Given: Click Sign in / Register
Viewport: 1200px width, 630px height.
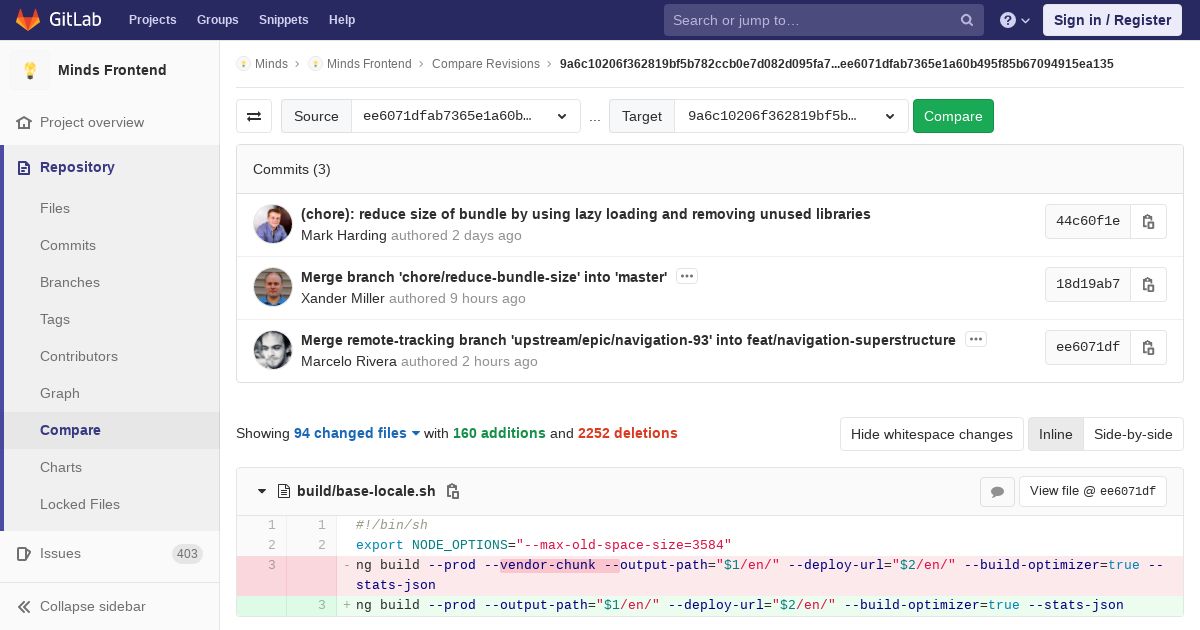Looking at the screenshot, I should coord(1112,20).
